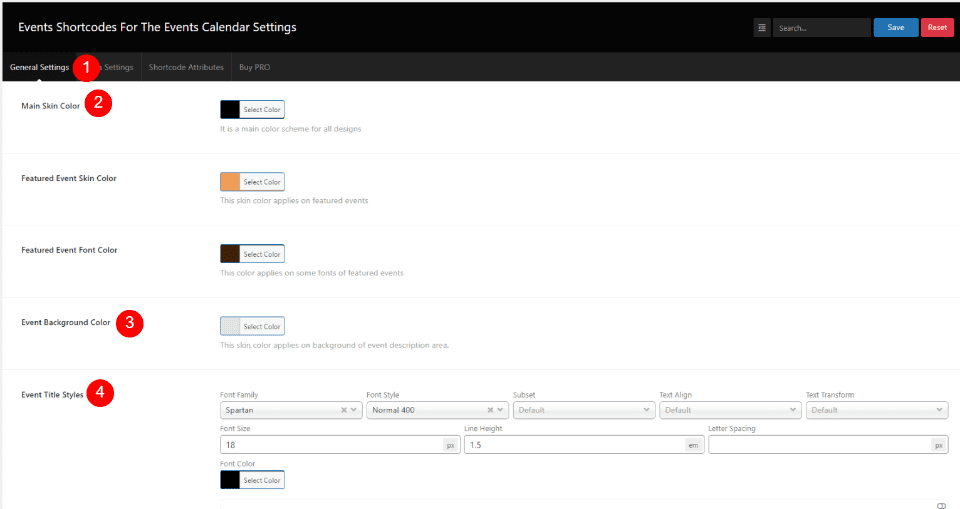This screenshot has height=509, width=960.
Task: Expand the Text Align dropdown
Action: tap(728, 410)
